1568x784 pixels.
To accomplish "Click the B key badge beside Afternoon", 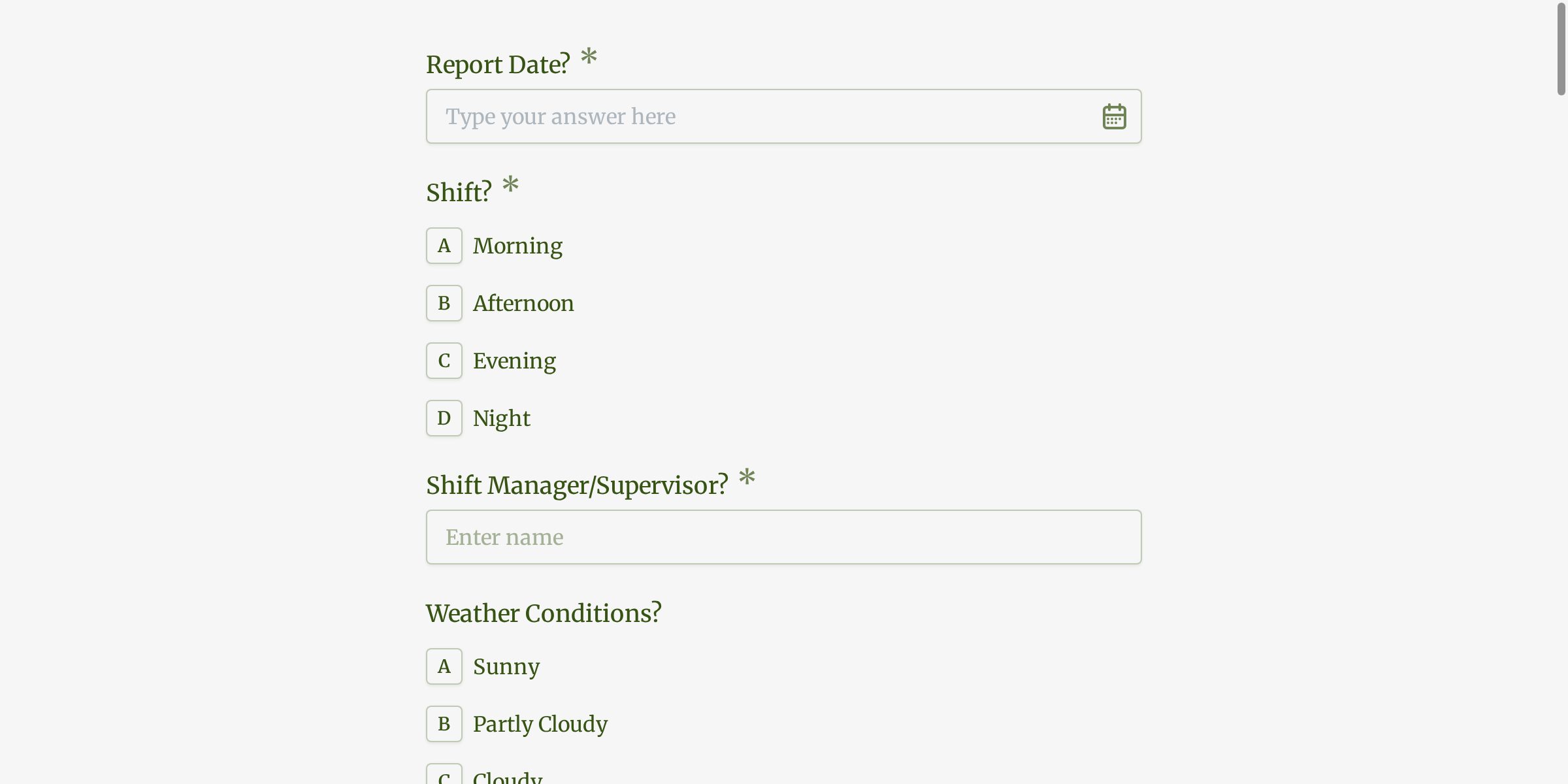I will 444,302.
